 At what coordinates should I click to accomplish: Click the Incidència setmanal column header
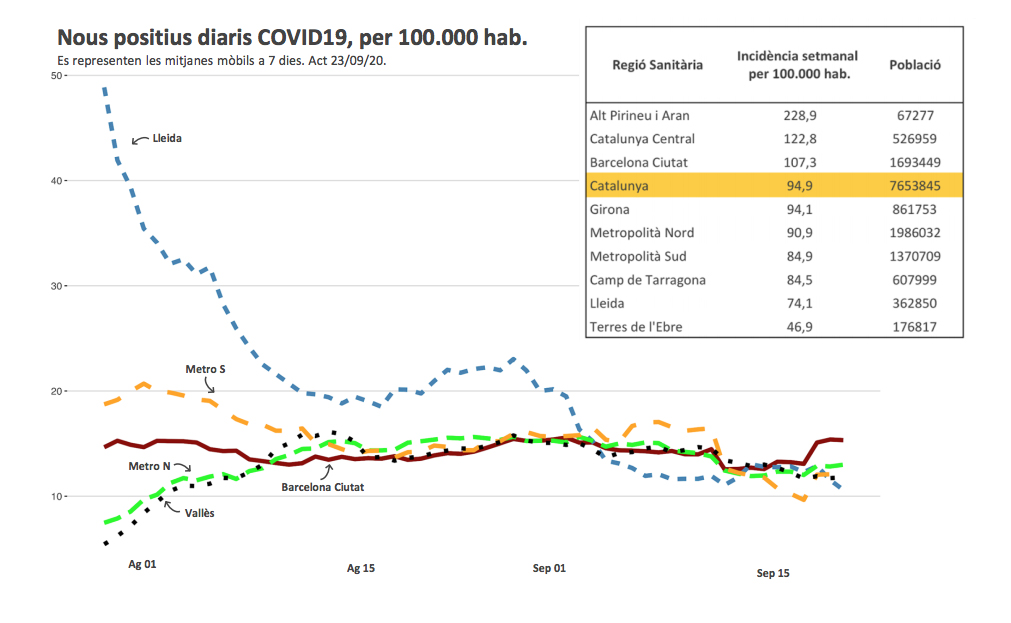797,65
